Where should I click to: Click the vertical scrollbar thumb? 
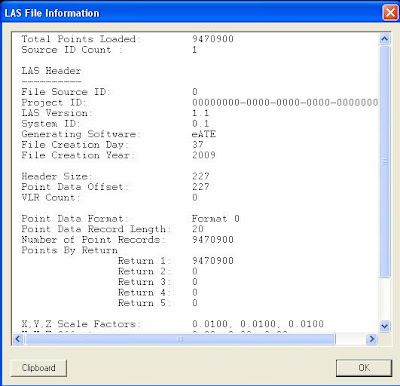384,161
